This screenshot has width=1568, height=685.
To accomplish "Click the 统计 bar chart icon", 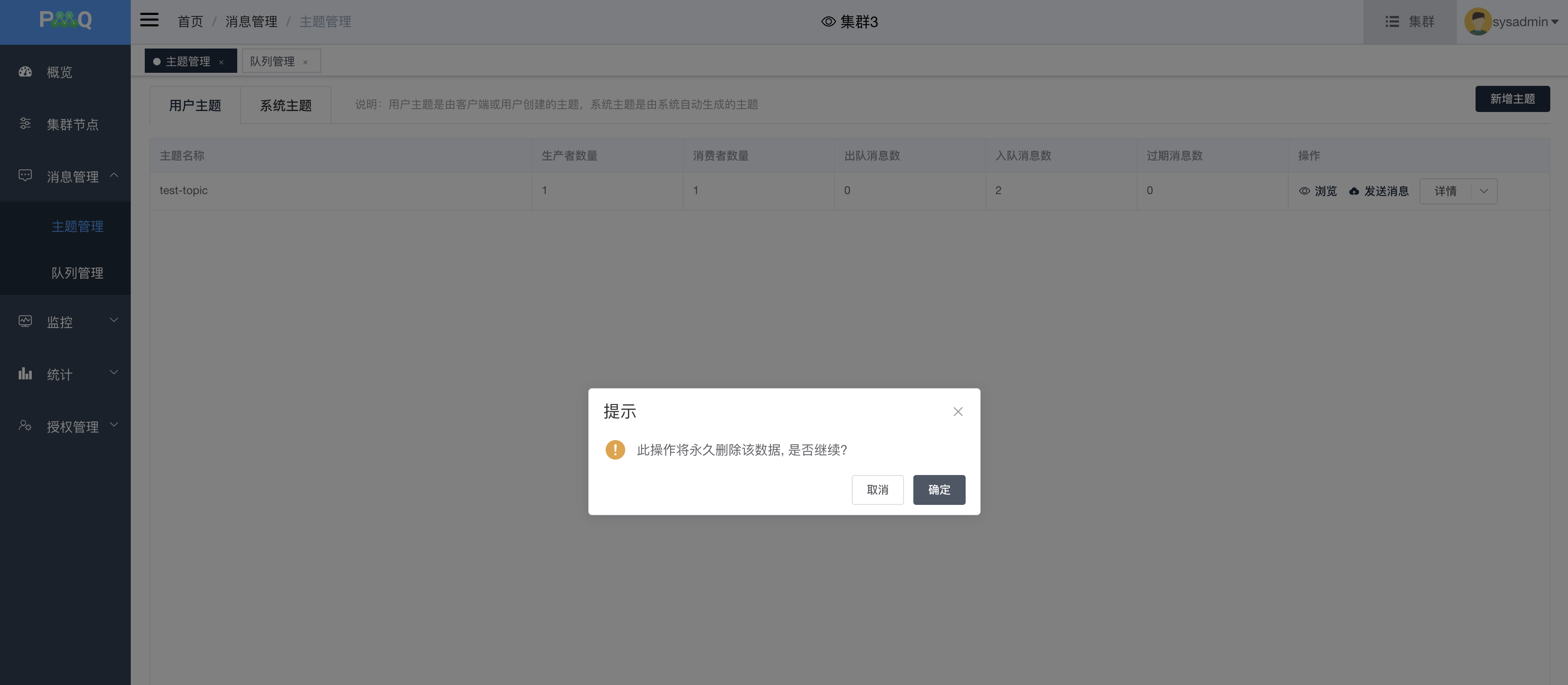I will [x=25, y=373].
